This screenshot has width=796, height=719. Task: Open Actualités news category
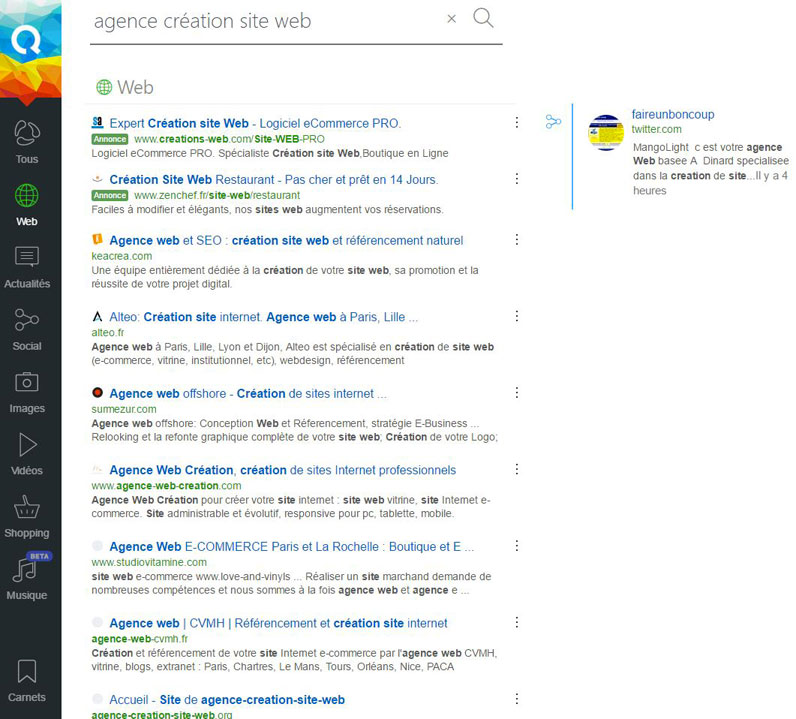tap(27, 267)
